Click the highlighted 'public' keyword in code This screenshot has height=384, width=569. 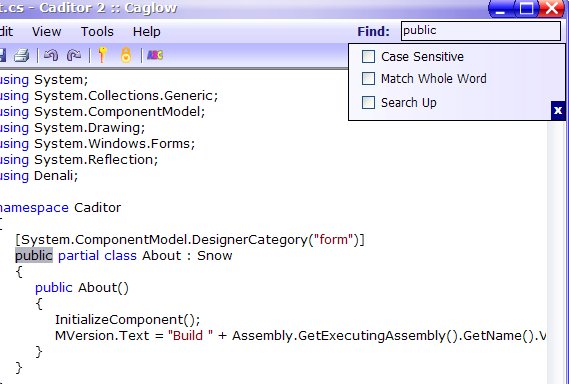click(x=34, y=256)
